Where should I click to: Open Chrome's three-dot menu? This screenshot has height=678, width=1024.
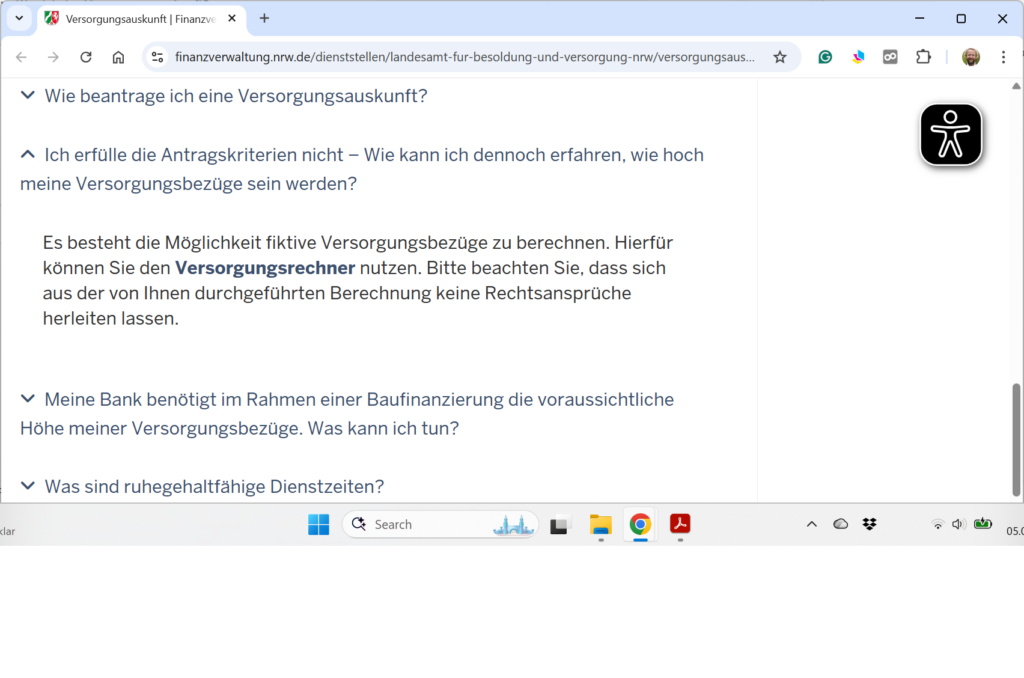click(1003, 57)
